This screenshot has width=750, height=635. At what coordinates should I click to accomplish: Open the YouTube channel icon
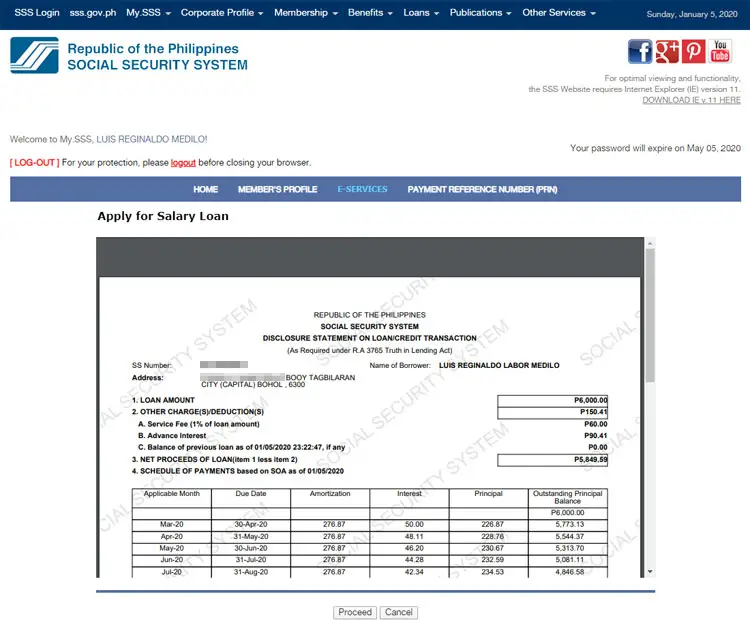pyautogui.click(x=720, y=52)
